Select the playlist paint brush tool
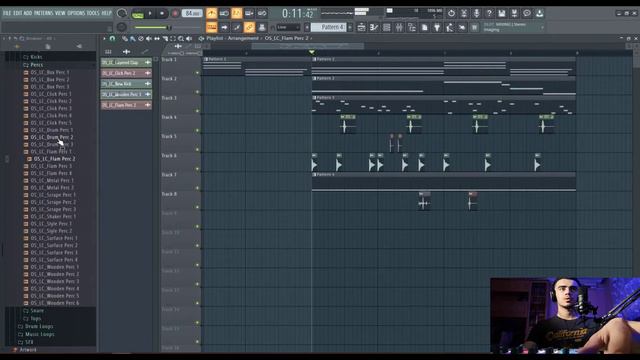The height and width of the screenshot is (360, 640). (x=133, y=38)
